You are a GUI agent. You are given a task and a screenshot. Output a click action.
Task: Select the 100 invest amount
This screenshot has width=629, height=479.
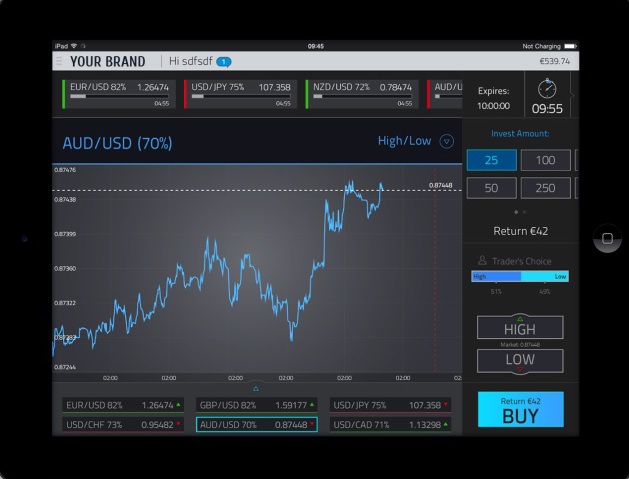(545, 160)
